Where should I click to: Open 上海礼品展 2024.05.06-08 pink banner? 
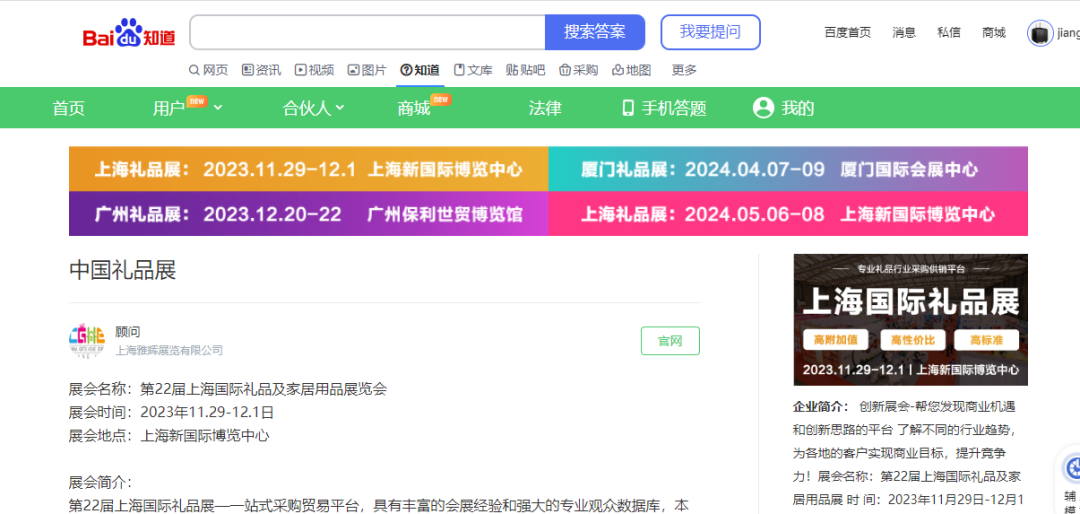[x=788, y=214]
